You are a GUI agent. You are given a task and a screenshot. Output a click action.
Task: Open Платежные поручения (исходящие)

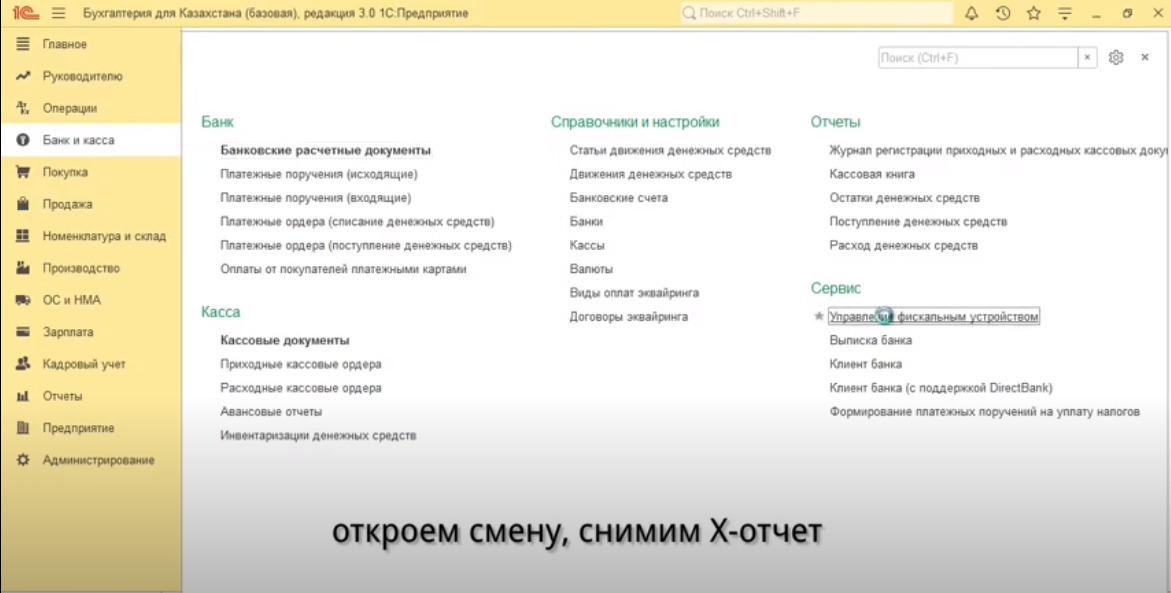pos(319,175)
